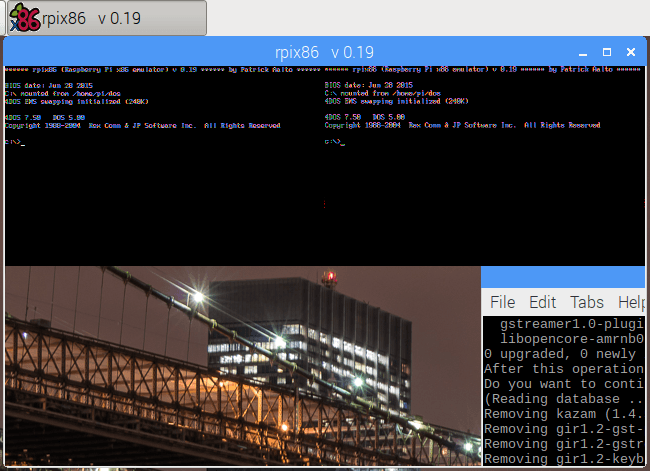Click the rpix86 v 0.19 window title
This screenshot has height=471, width=650.
[x=324, y=53]
